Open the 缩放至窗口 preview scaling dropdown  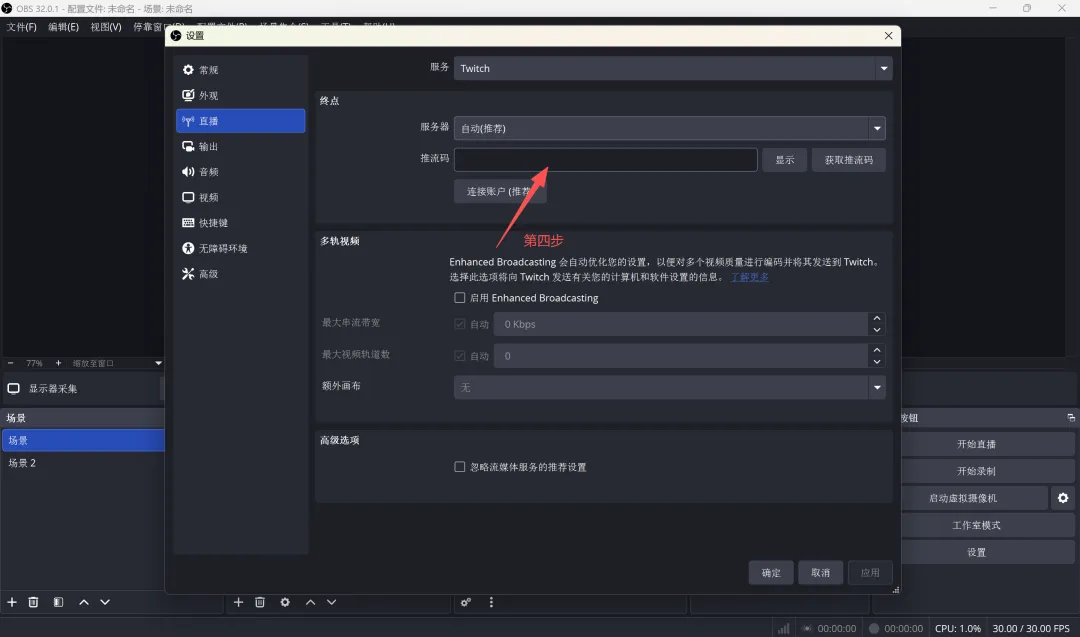pos(116,363)
